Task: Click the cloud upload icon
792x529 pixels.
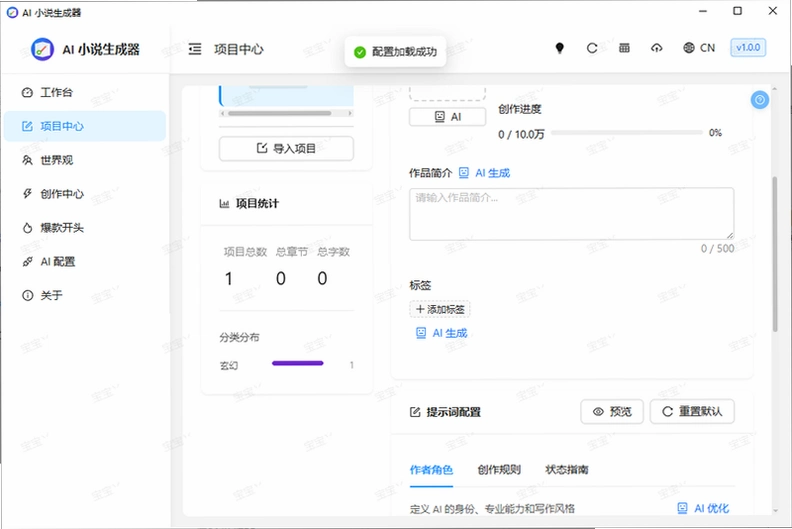Action: point(657,48)
